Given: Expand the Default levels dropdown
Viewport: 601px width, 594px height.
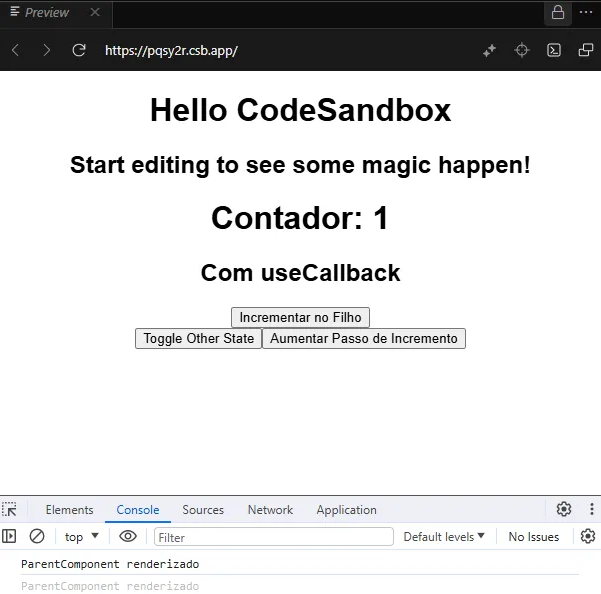Looking at the screenshot, I should tap(444, 537).
